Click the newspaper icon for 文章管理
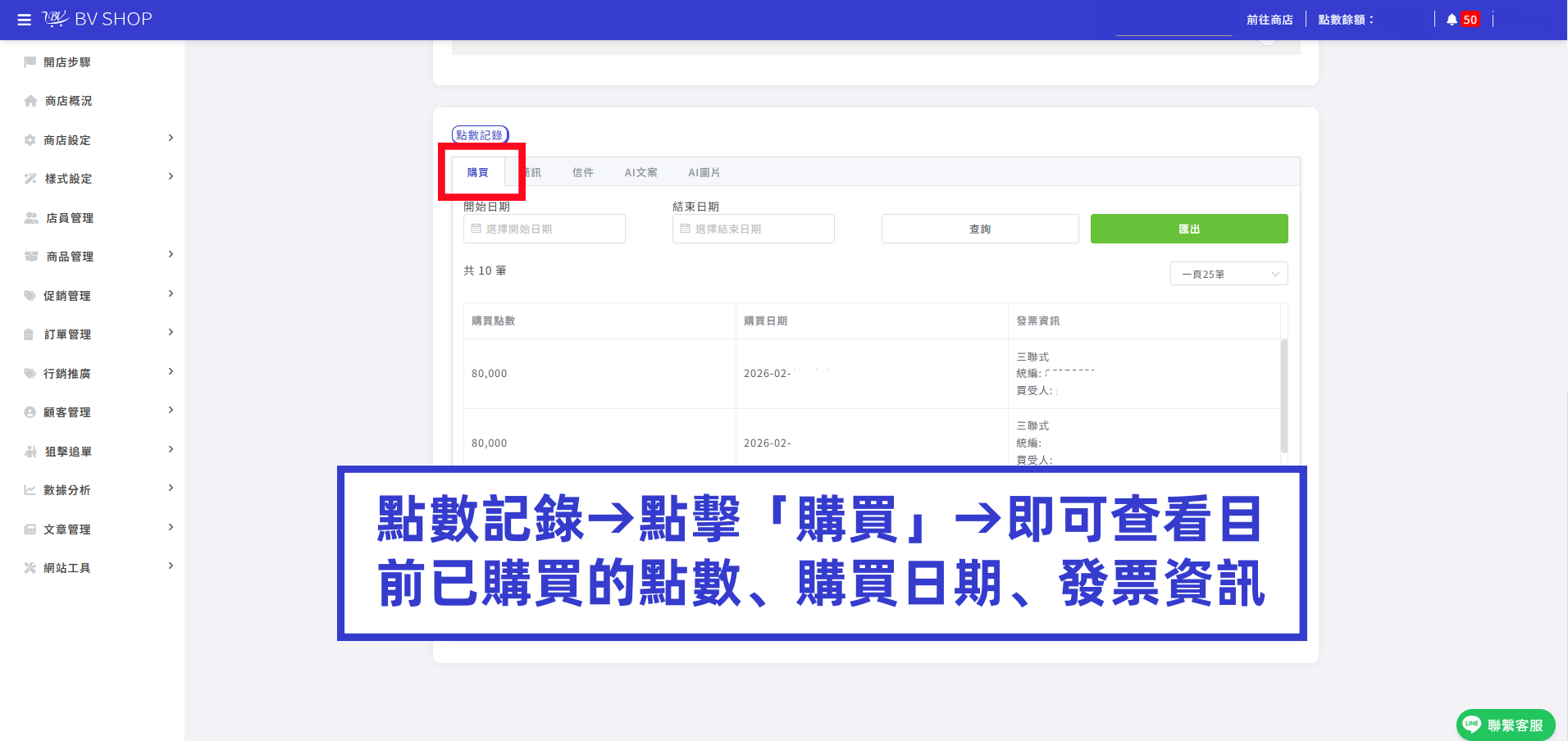 [x=30, y=530]
